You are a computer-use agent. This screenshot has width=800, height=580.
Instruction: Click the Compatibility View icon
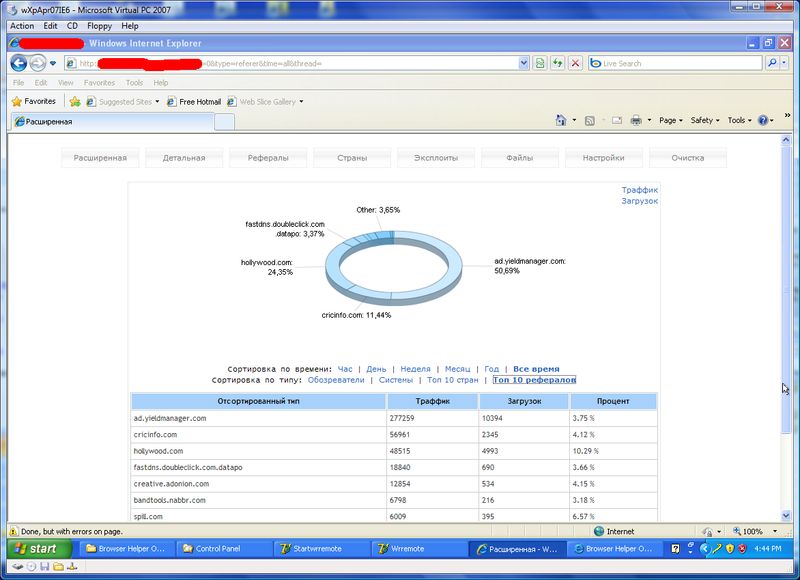[x=540, y=63]
